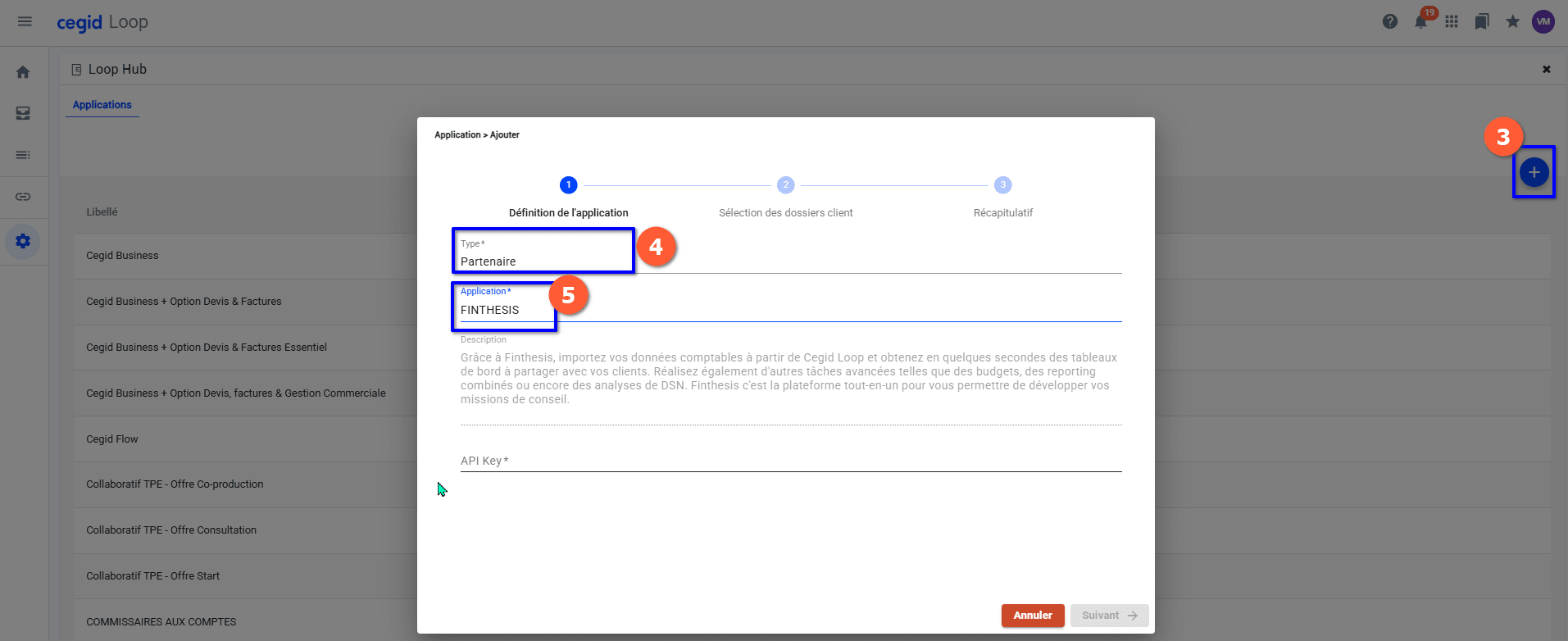Open the bookmarks icon in header
The width and height of the screenshot is (1568, 641).
point(1482,22)
